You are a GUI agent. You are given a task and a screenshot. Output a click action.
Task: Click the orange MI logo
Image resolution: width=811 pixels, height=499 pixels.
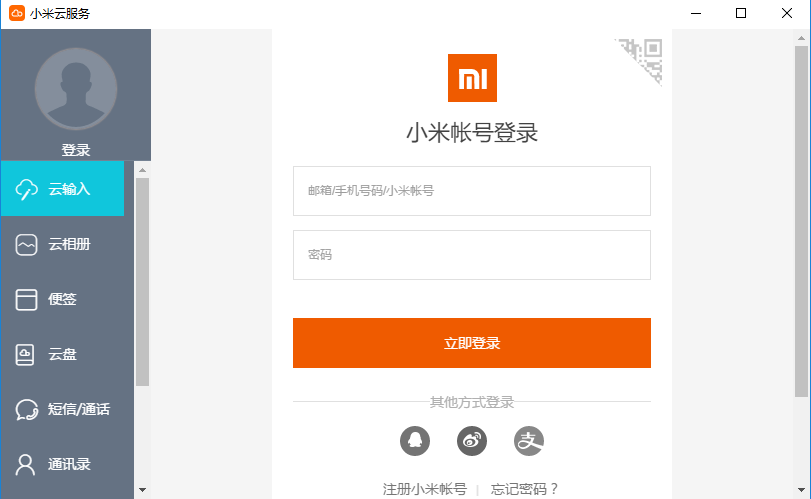[472, 78]
